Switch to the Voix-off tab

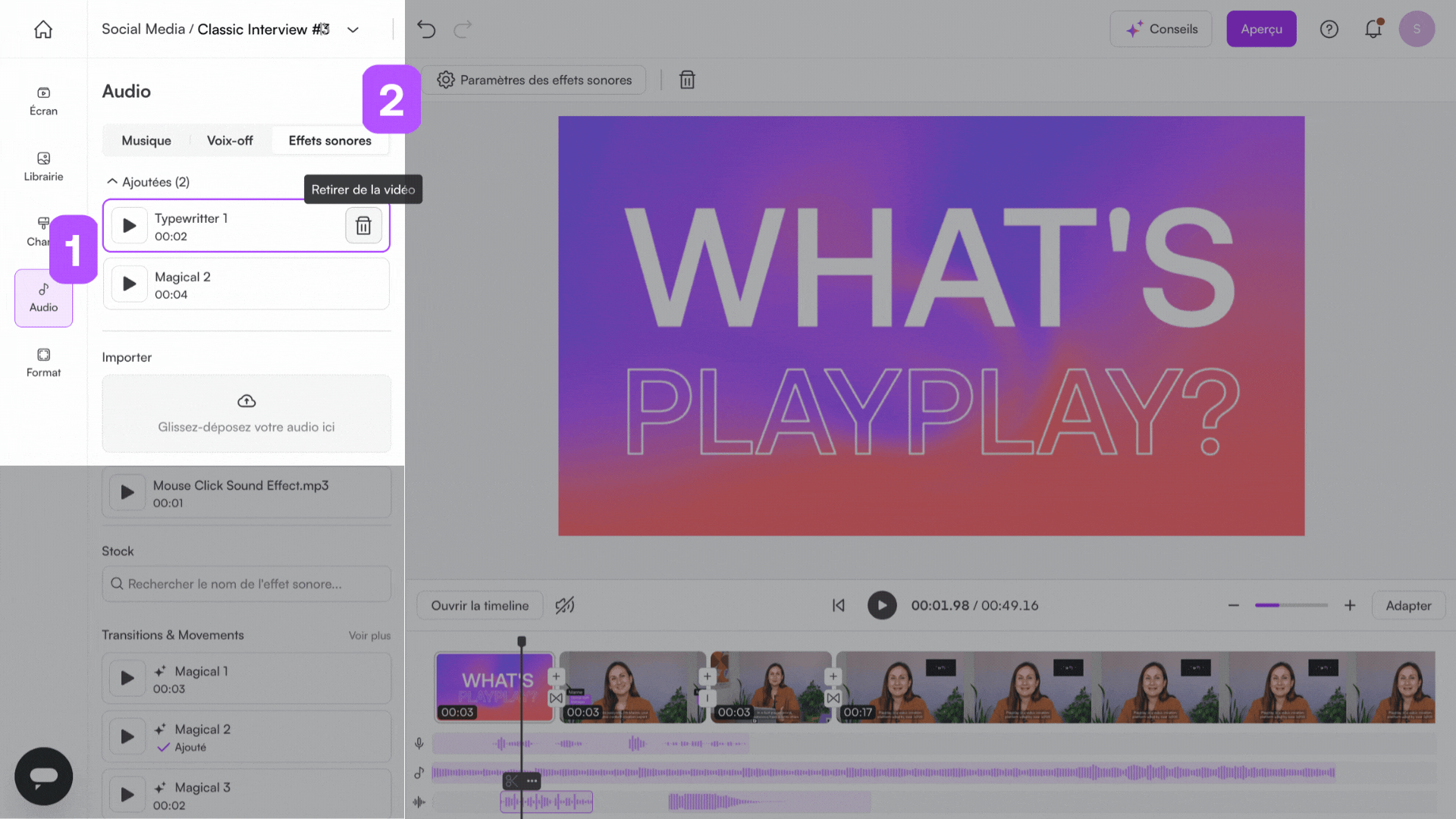click(x=230, y=140)
